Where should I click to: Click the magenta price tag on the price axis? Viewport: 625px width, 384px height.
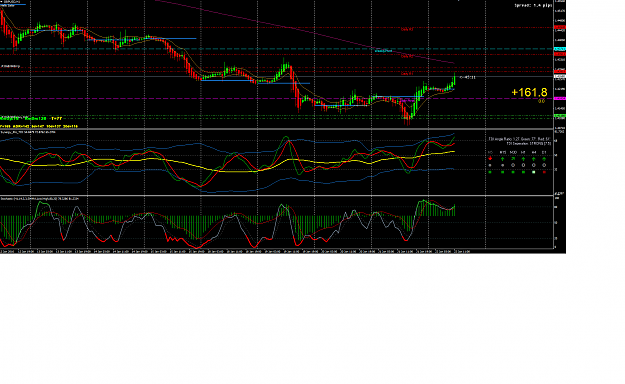pos(560,98)
